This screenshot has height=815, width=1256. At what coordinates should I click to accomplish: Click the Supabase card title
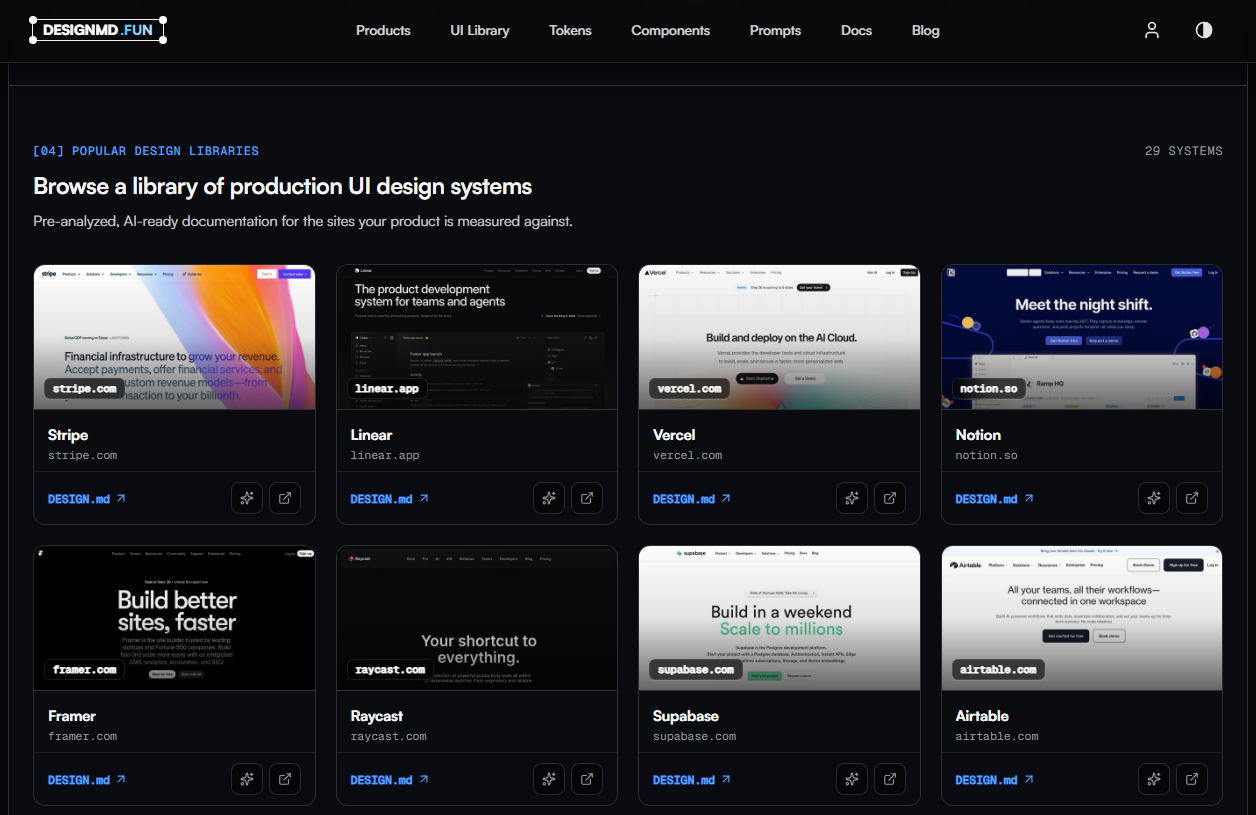(x=686, y=716)
